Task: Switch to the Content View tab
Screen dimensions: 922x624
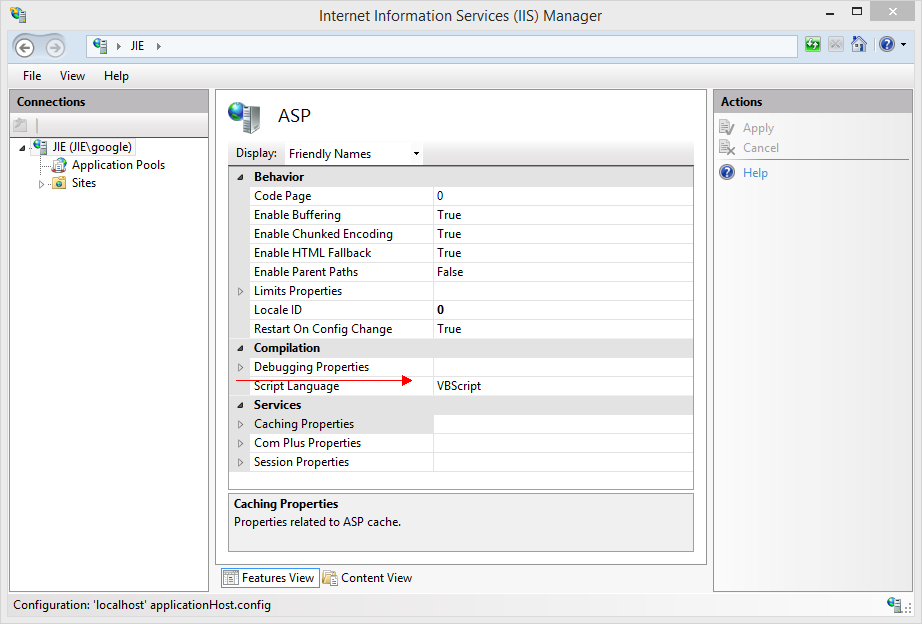Action: point(367,578)
